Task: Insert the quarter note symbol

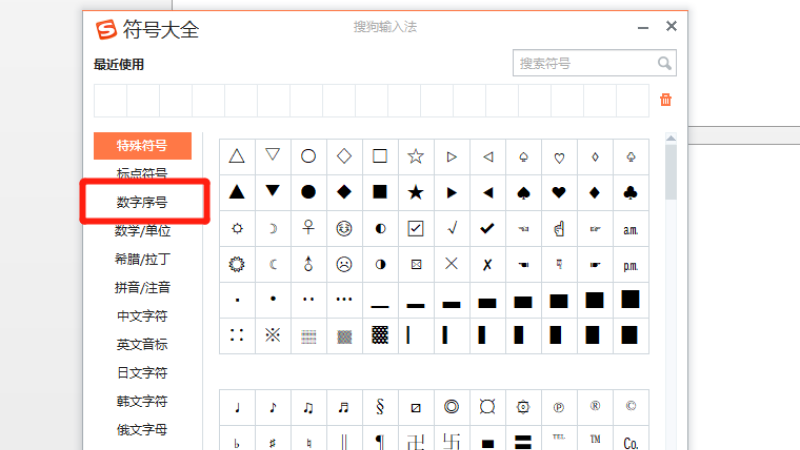Action: pos(237,407)
